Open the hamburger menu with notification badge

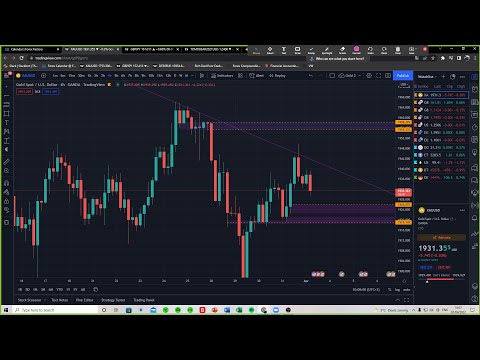[x=6, y=76]
